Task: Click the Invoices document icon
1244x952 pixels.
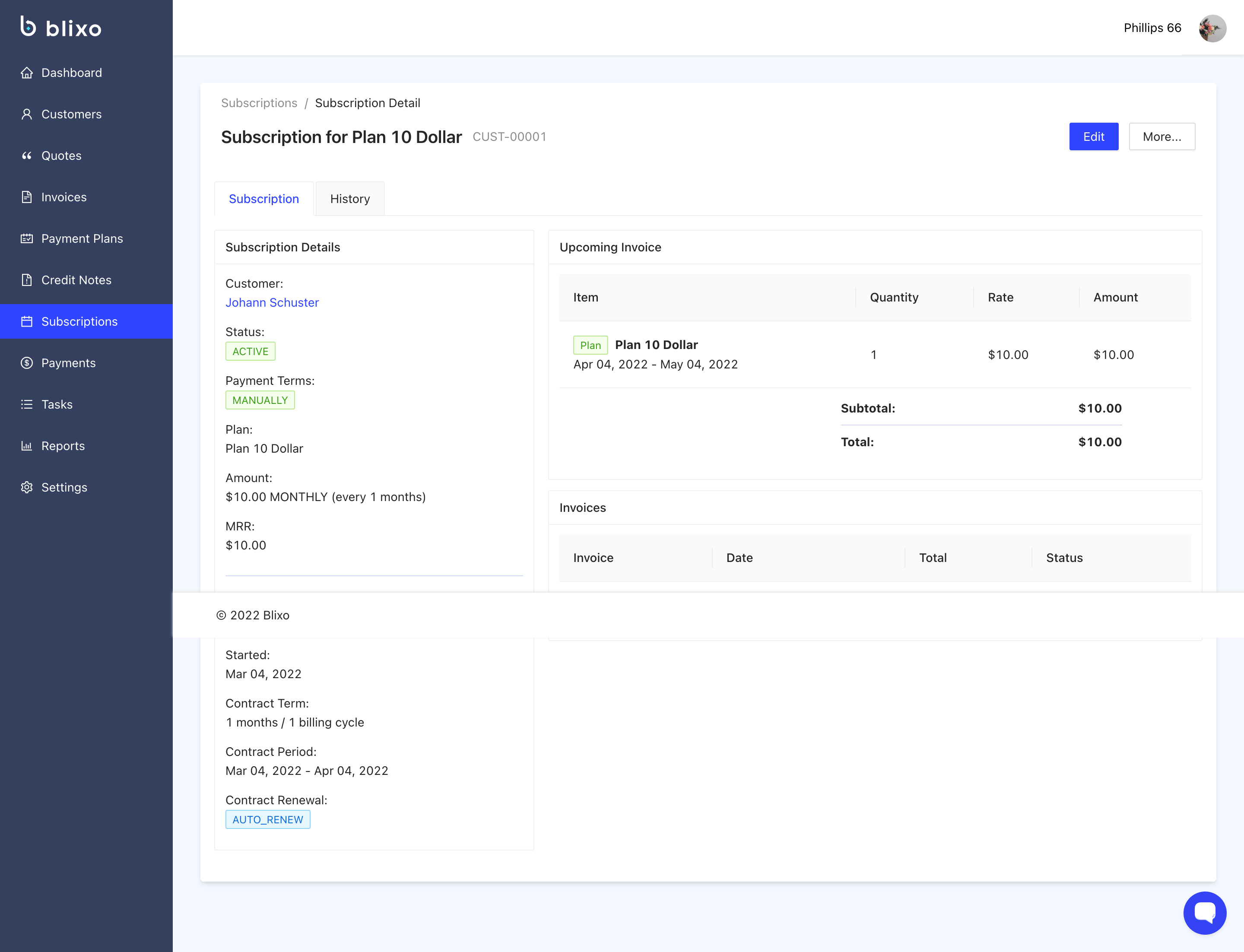Action: pyautogui.click(x=27, y=197)
